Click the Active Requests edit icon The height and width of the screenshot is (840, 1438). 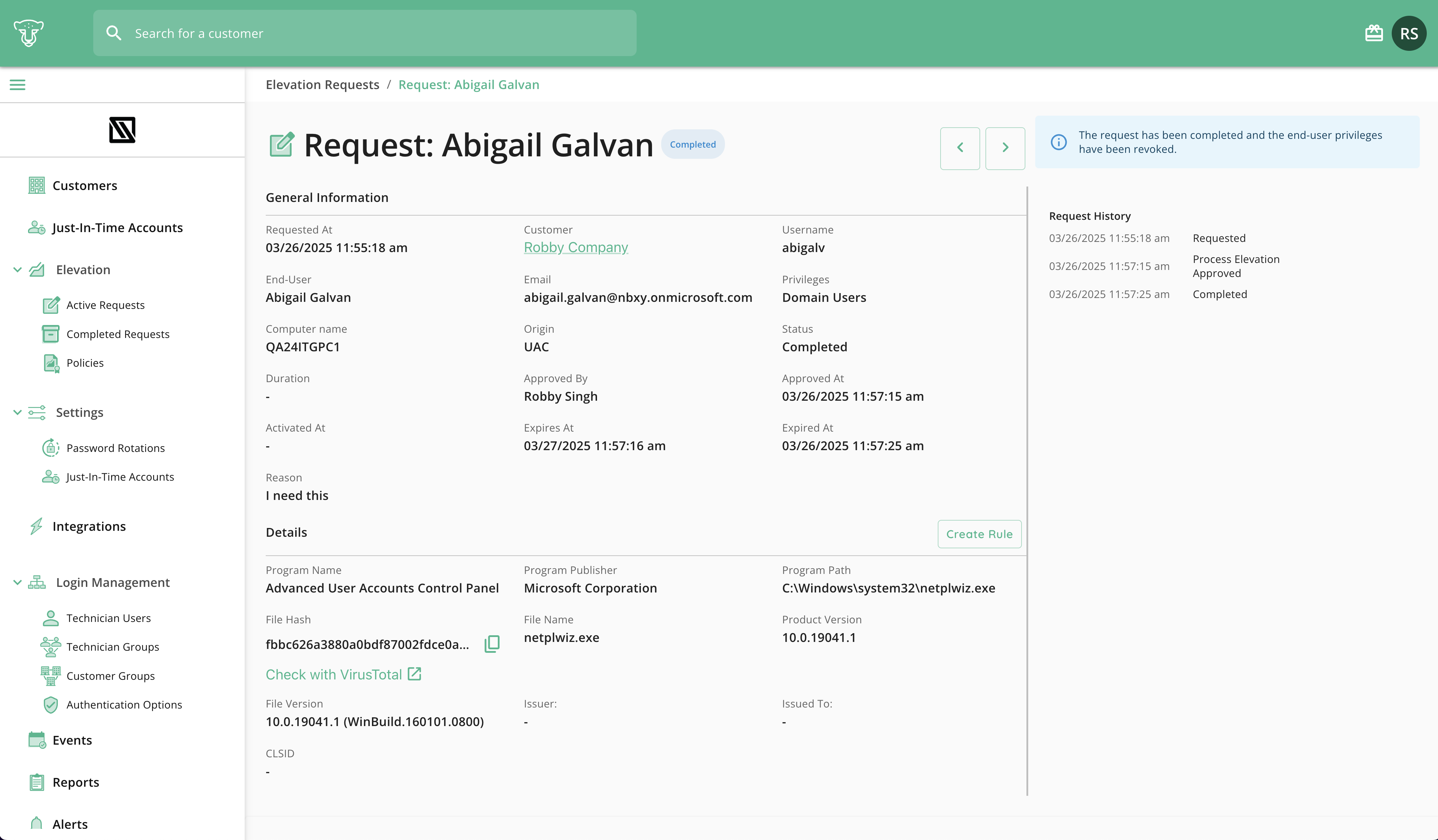pyautogui.click(x=51, y=305)
